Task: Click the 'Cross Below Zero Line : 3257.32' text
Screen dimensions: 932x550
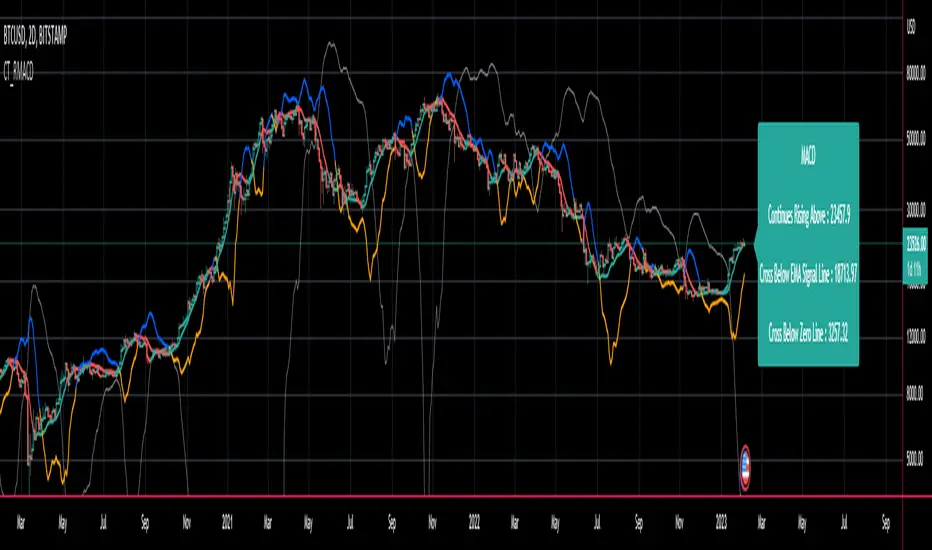Action: (x=808, y=334)
